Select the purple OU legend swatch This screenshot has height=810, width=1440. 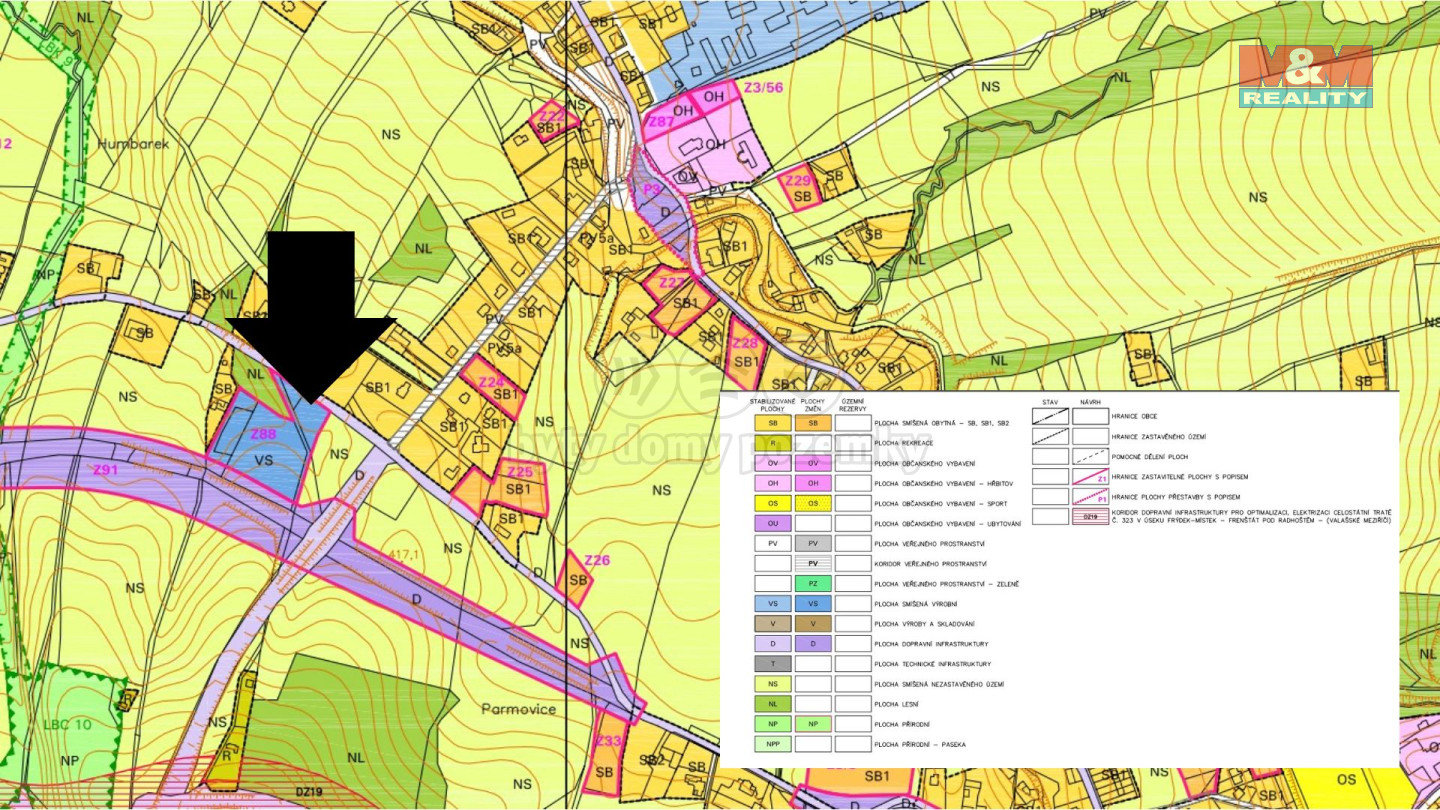point(772,523)
